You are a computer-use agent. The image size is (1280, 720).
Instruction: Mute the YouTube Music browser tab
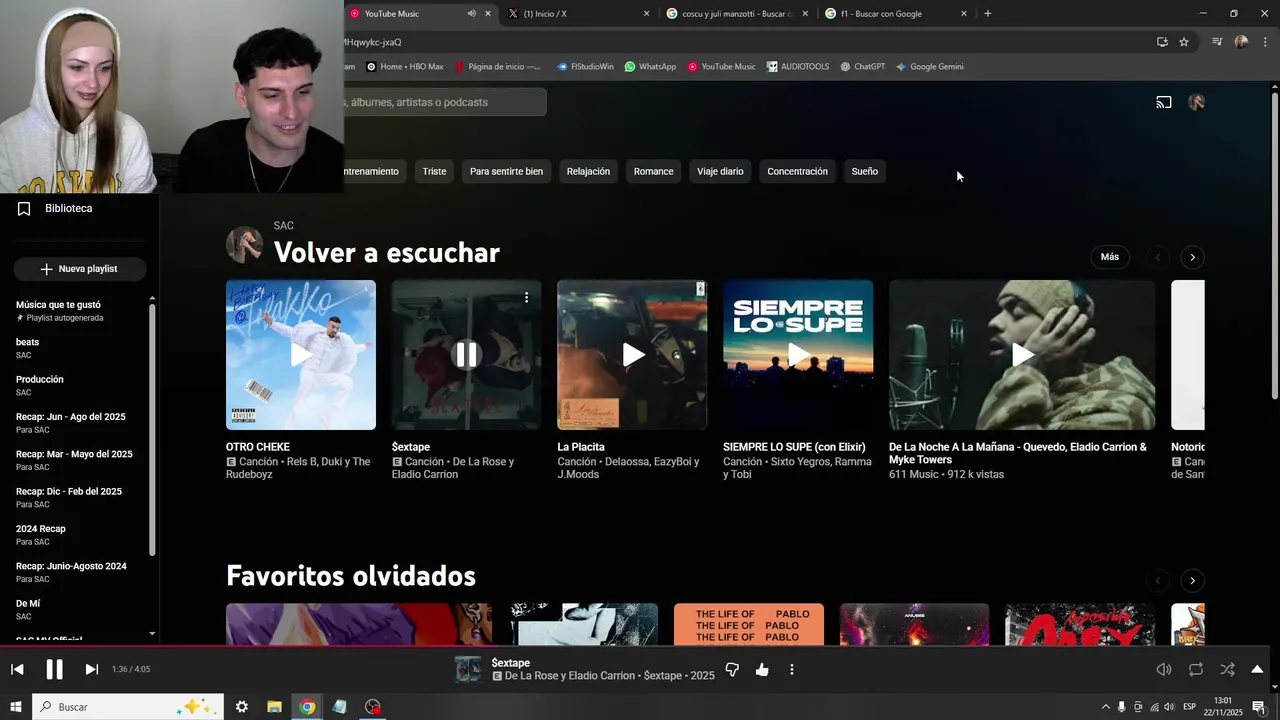pos(471,14)
